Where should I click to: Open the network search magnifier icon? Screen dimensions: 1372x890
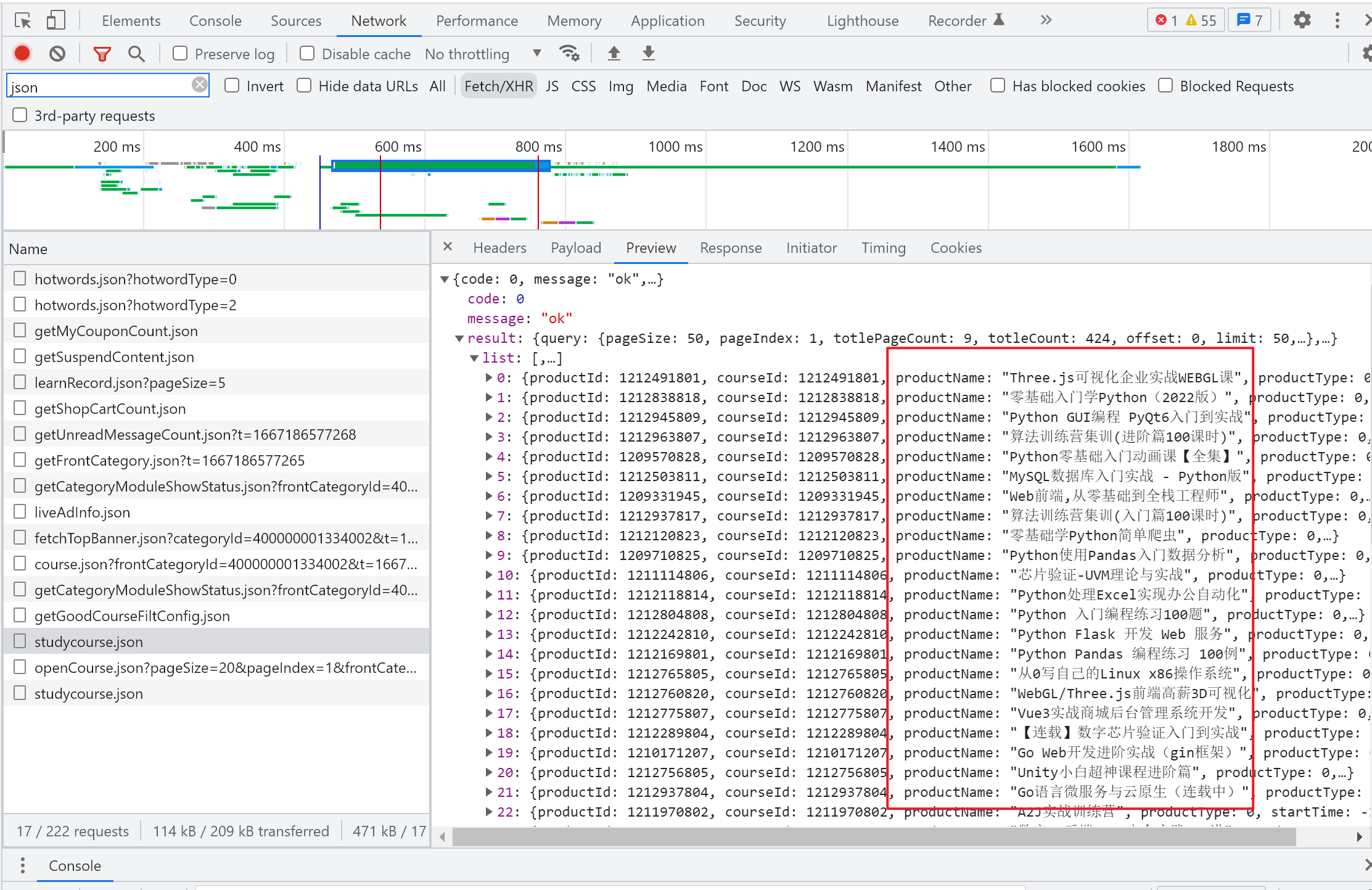click(x=136, y=54)
